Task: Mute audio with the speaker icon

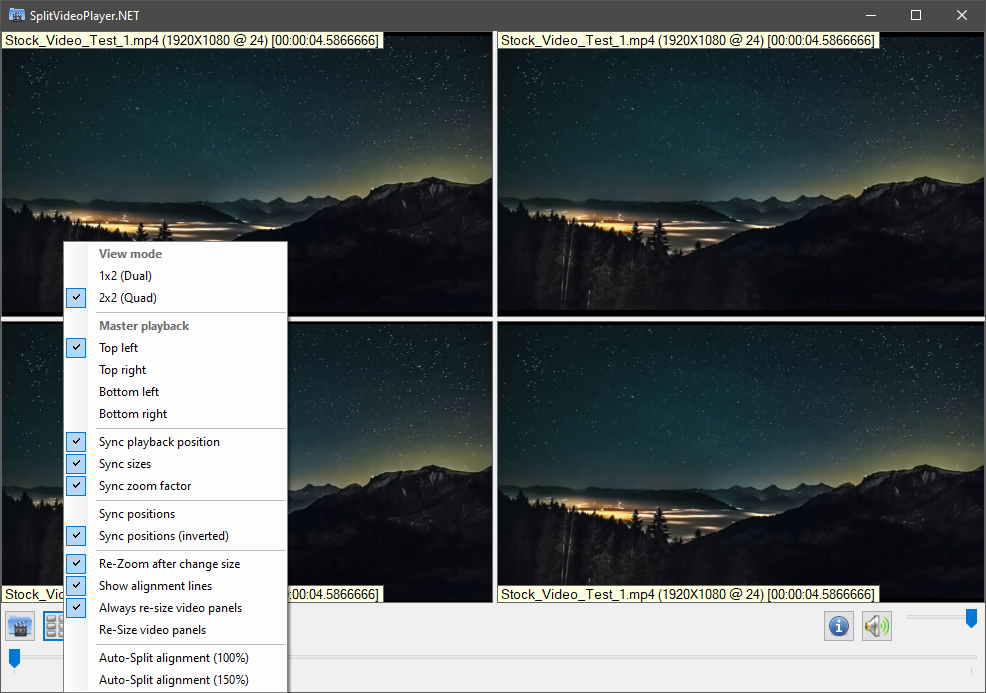Action: [877, 626]
